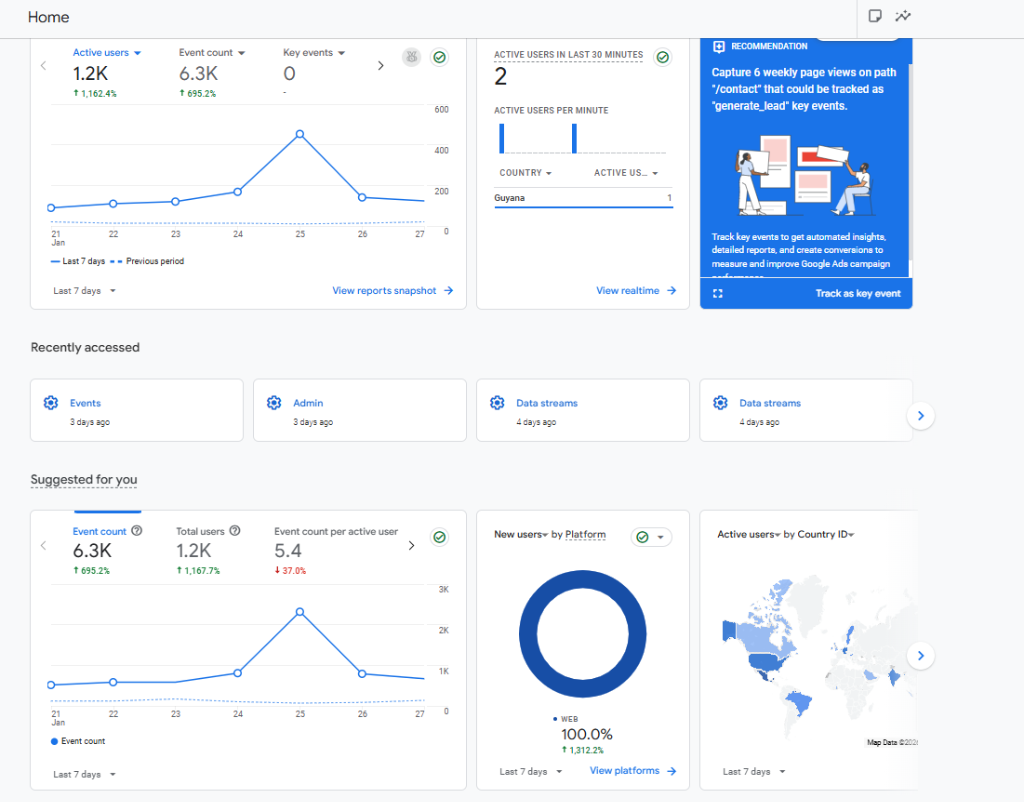Open Last 7 days dropdown on Event count card
The width and height of the screenshot is (1024, 802).
pyautogui.click(x=84, y=775)
